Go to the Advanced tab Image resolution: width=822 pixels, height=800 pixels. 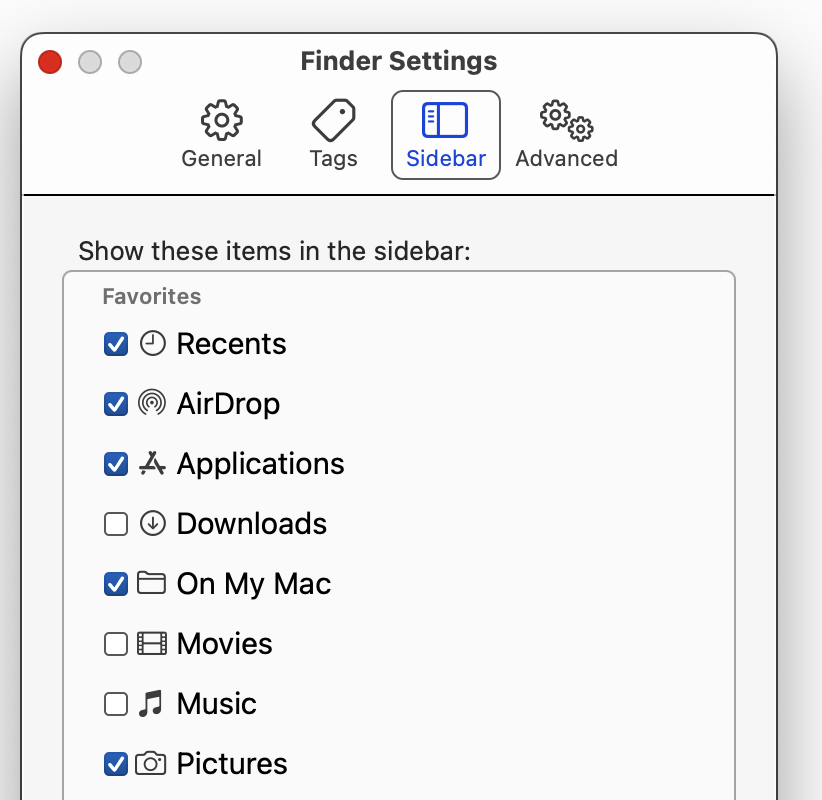pos(566,134)
